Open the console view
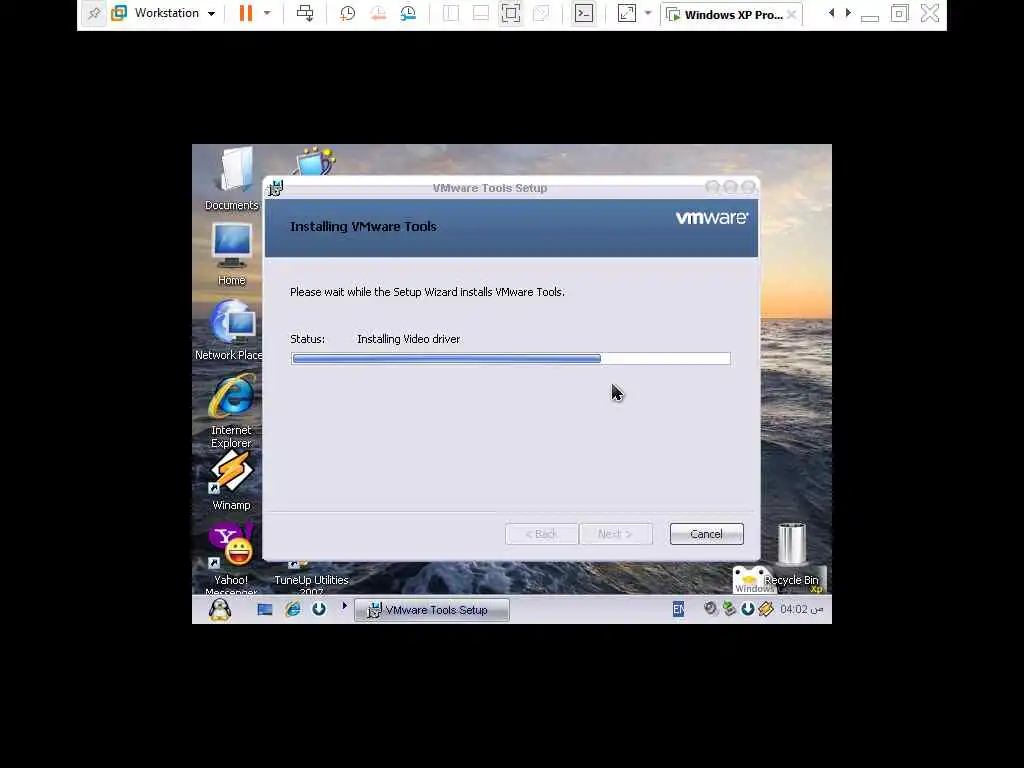The height and width of the screenshot is (768, 1024). [584, 13]
